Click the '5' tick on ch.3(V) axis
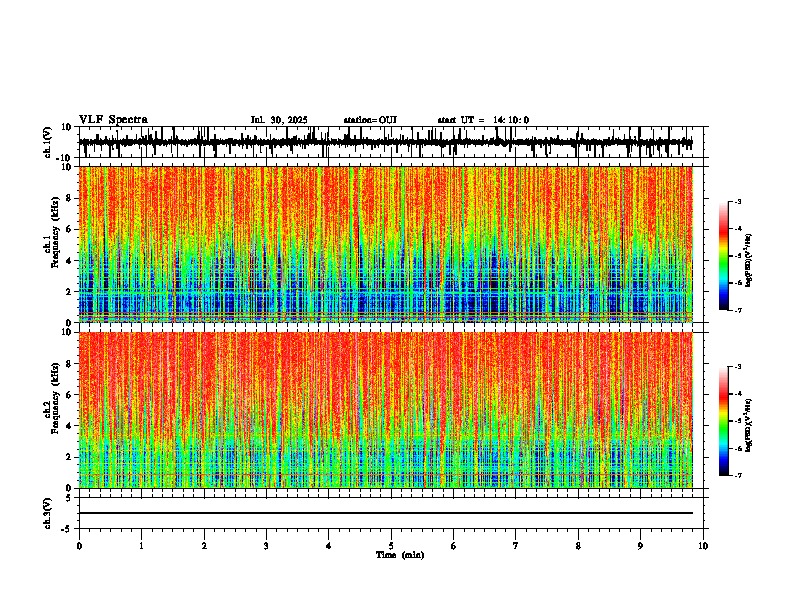This screenshot has height=612, width=792. [x=69, y=498]
